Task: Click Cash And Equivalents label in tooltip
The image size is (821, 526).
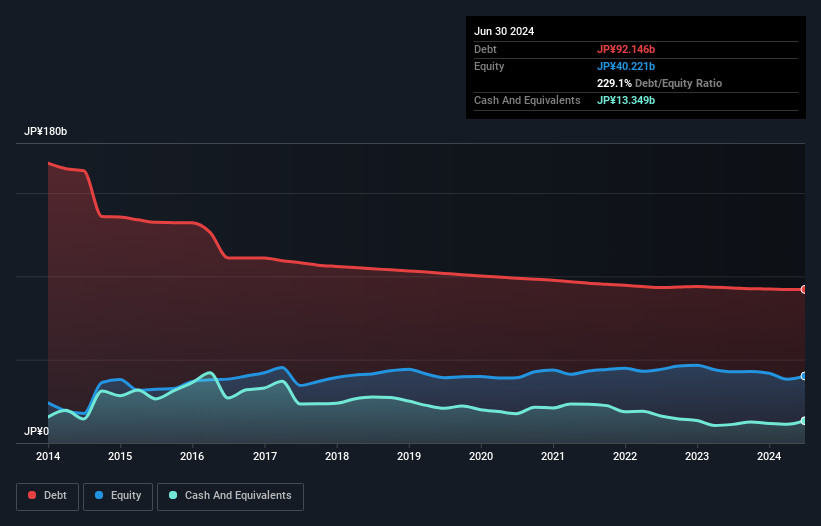Action: click(527, 100)
